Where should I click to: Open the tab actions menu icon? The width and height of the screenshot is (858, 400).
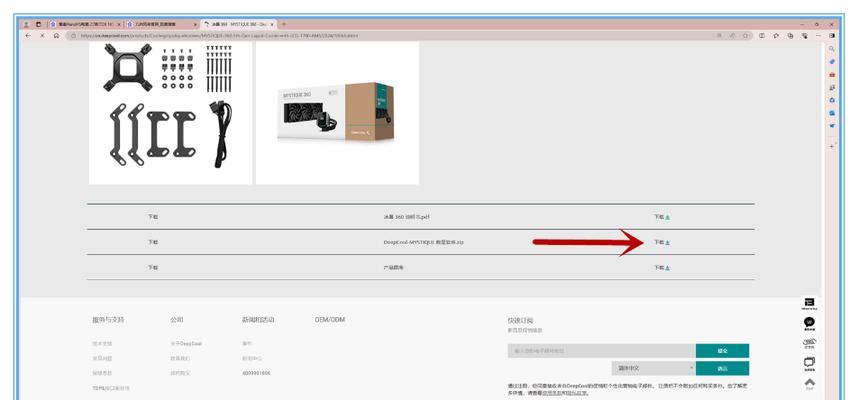[x=38, y=25]
